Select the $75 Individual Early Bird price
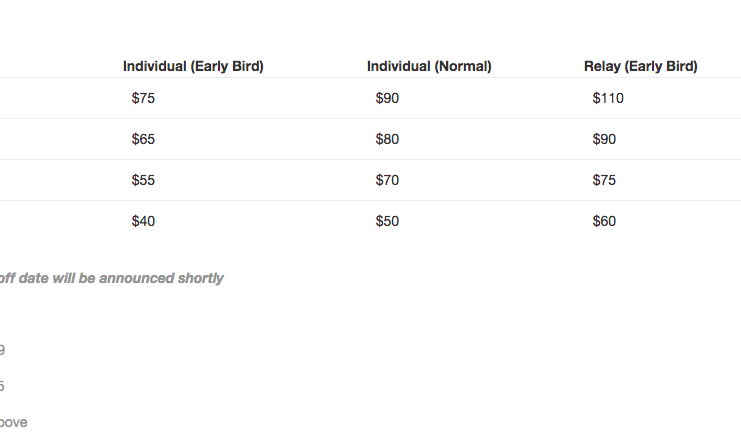741x448 pixels. pos(143,98)
